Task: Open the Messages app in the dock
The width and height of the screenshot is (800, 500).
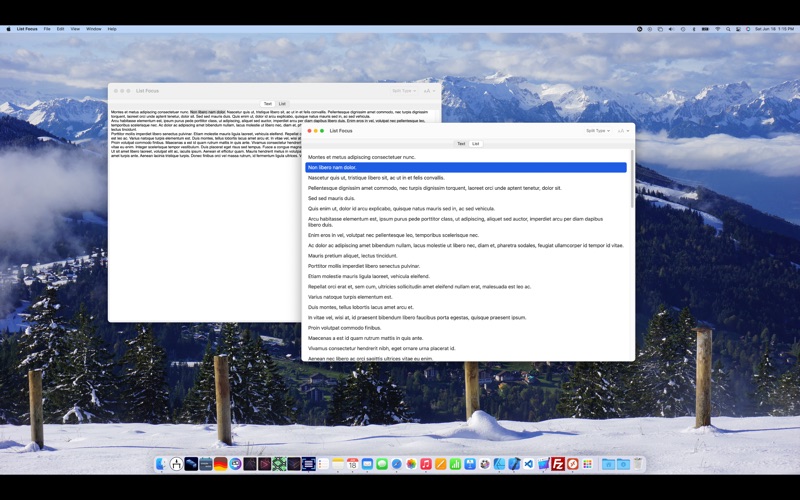Action: click(382, 464)
